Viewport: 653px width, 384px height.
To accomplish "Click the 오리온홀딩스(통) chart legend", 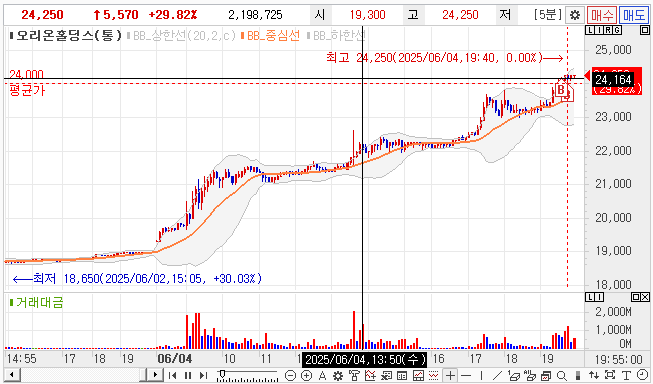I will click(x=66, y=35).
